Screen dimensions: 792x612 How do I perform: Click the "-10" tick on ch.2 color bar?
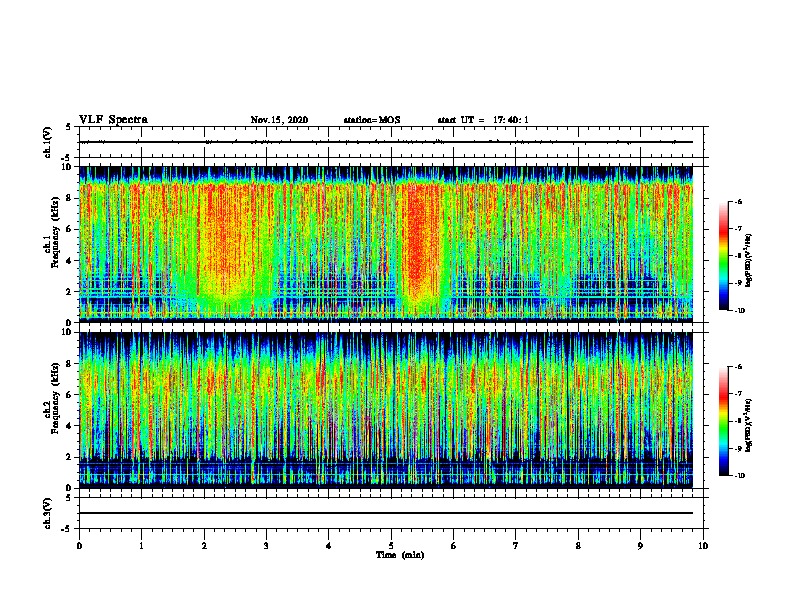pyautogui.click(x=739, y=476)
